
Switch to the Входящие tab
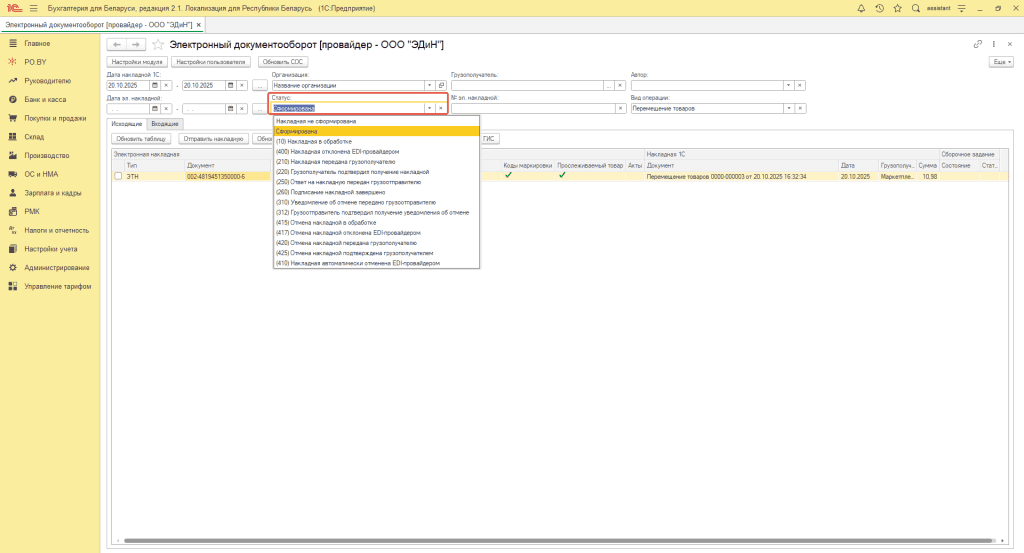point(165,123)
